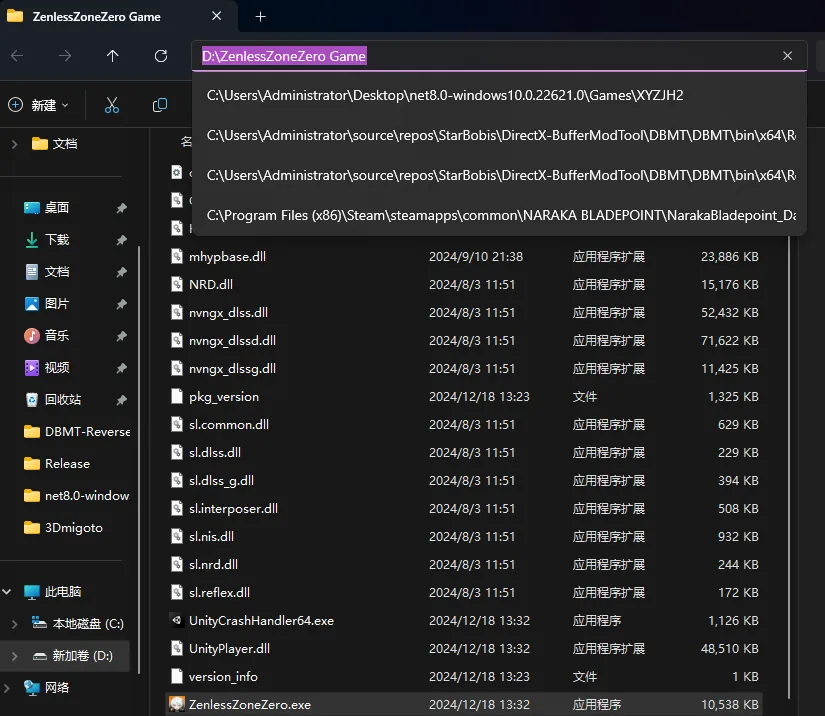The image size is (825, 716).
Task: Open 视频 (Videos) in quick access
Action: [x=57, y=368]
